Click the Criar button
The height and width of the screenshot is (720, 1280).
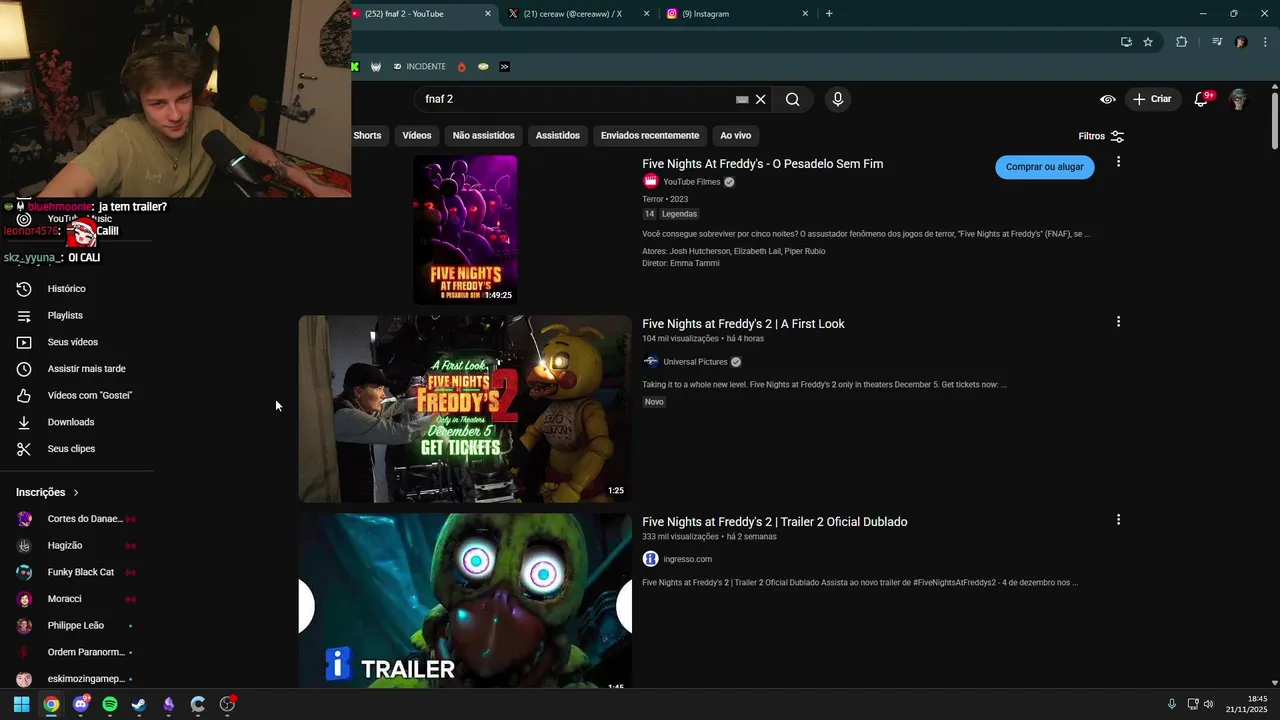(1151, 99)
